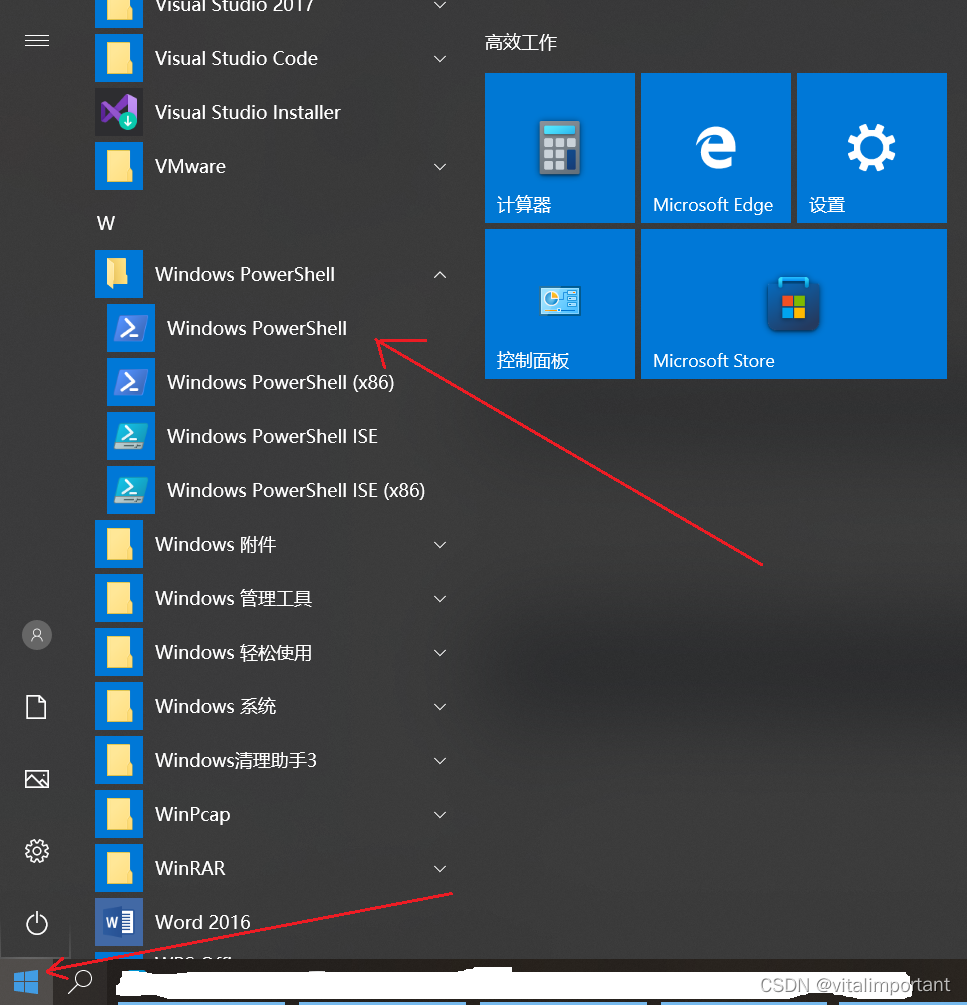The width and height of the screenshot is (967, 1005).
Task: Open the 设置 settings tile
Action: tap(872, 148)
